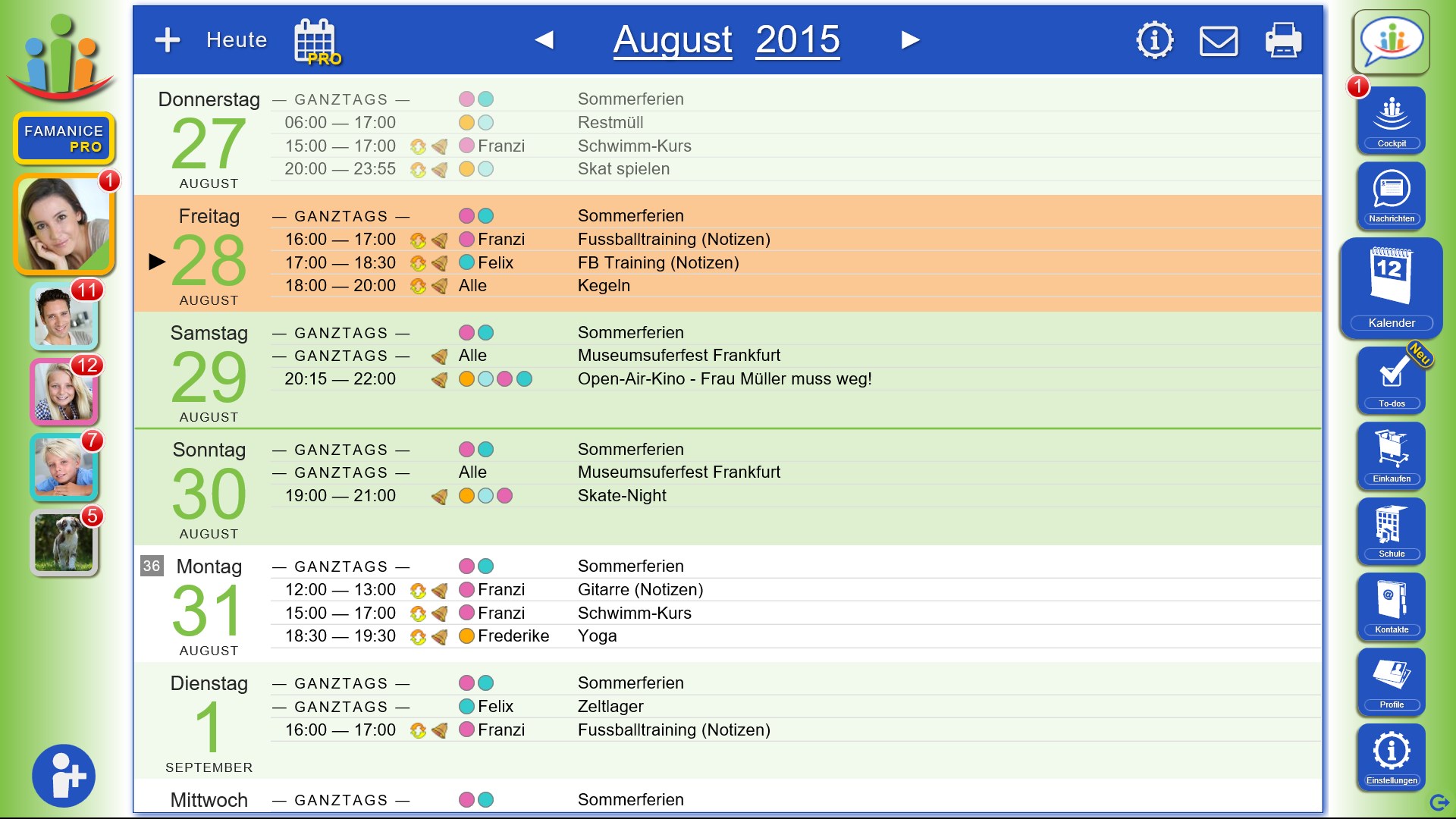Open Nachrichten messages
The image size is (1456, 819).
coord(1391,195)
